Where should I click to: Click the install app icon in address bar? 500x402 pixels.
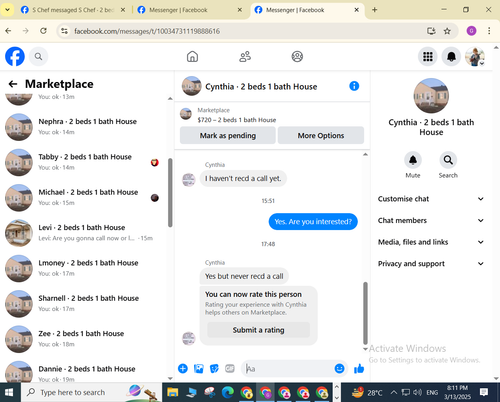point(431,31)
